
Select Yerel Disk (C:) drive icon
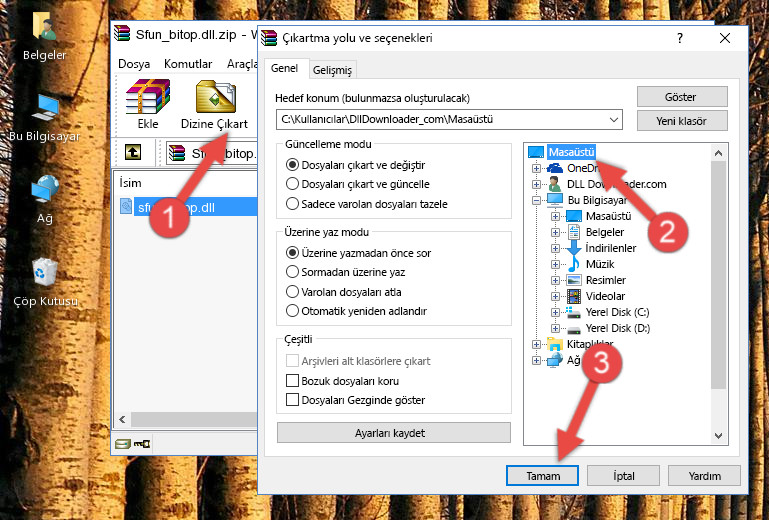(x=573, y=312)
